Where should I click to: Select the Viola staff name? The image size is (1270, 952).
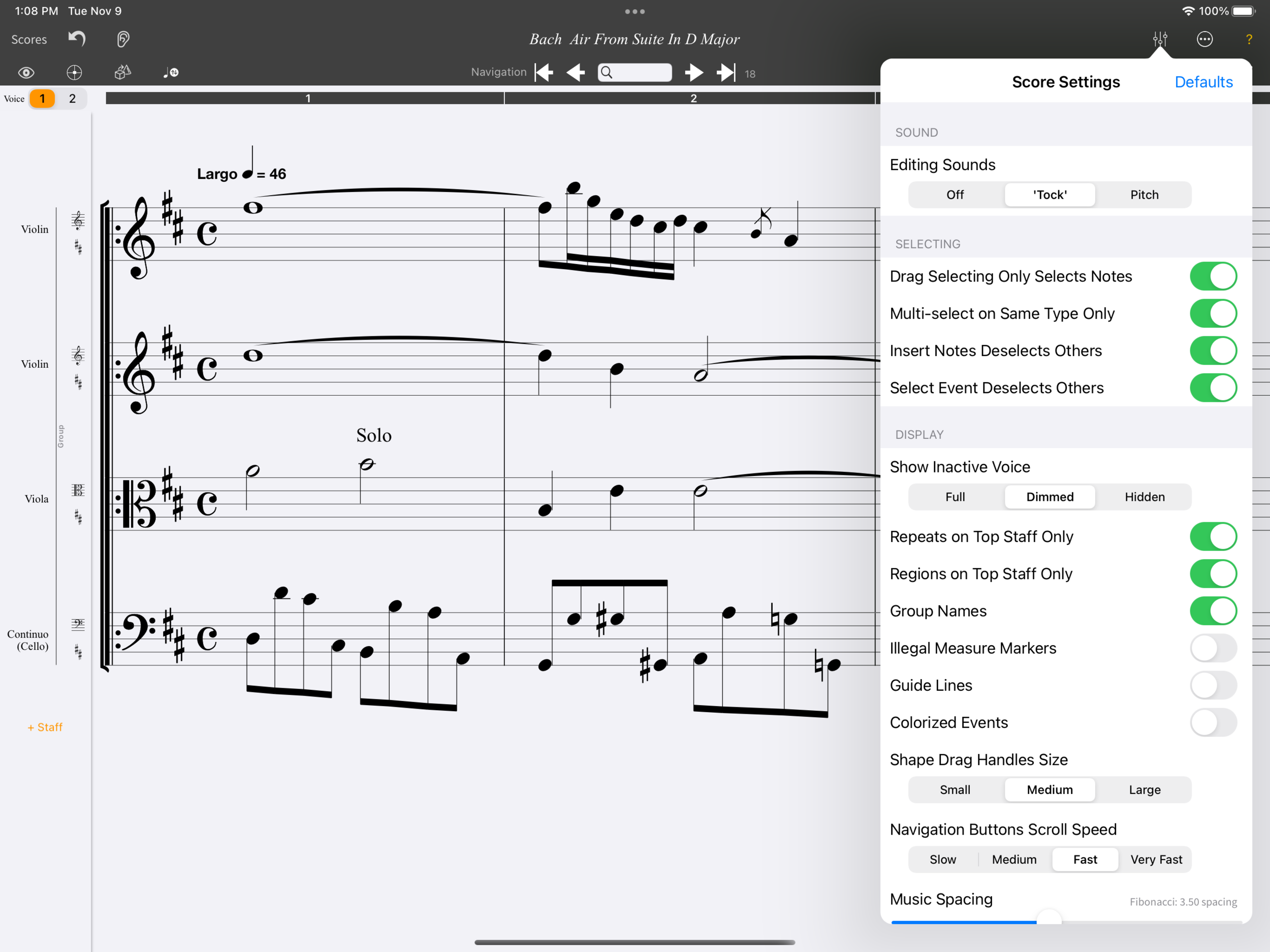pyautogui.click(x=37, y=499)
